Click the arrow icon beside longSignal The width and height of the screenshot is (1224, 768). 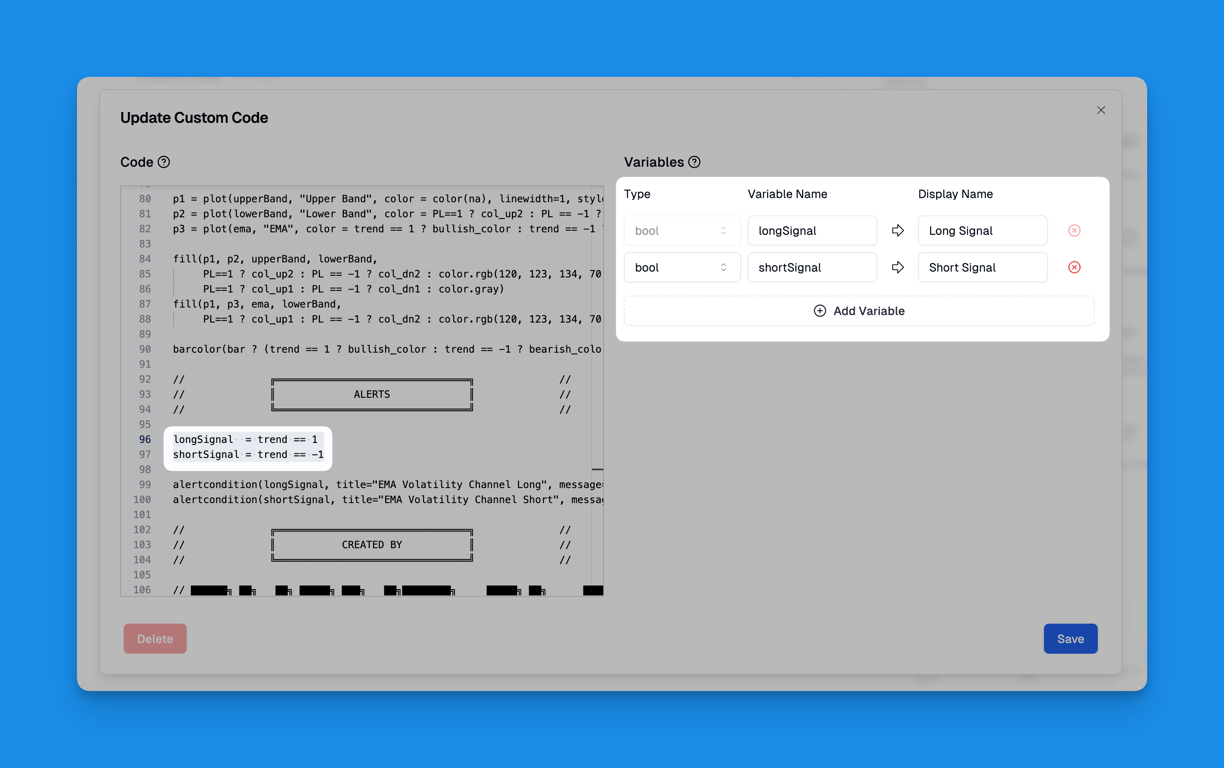tap(898, 231)
